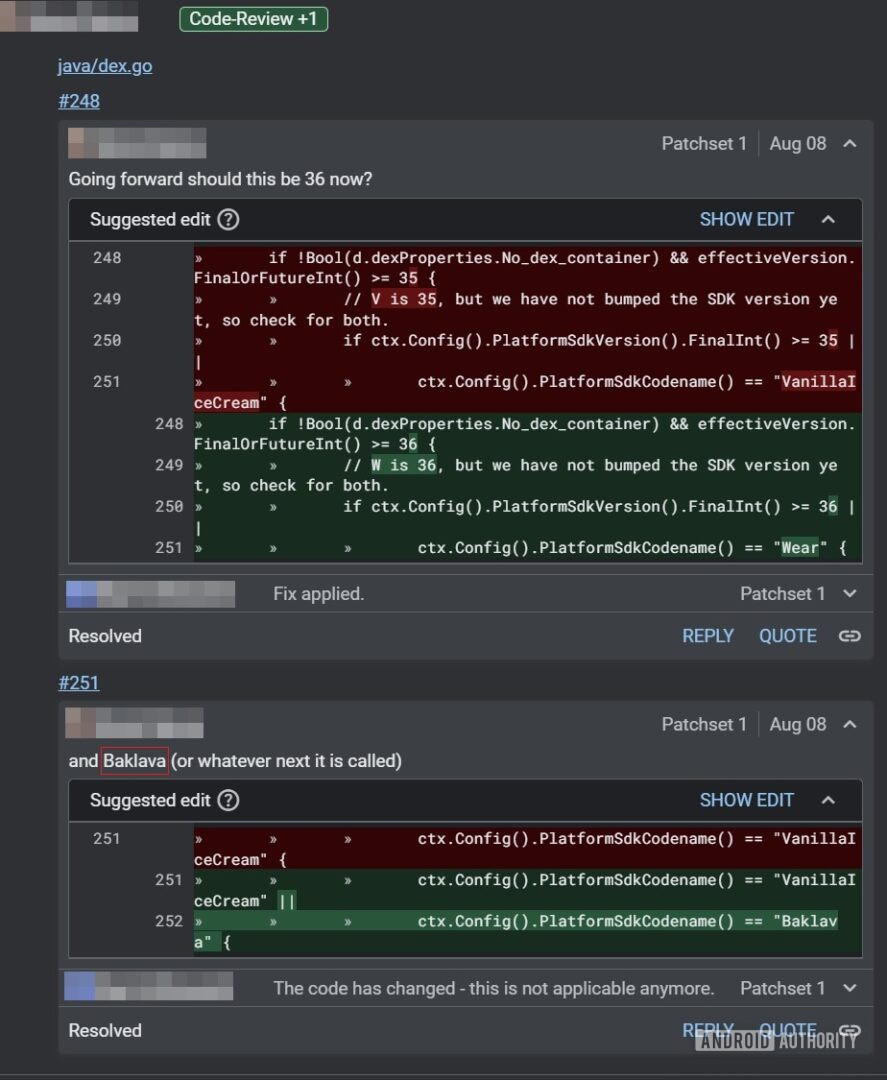This screenshot has width=887, height=1080.
Task: Click help icon beside first Suggested edit
Action: click(229, 219)
